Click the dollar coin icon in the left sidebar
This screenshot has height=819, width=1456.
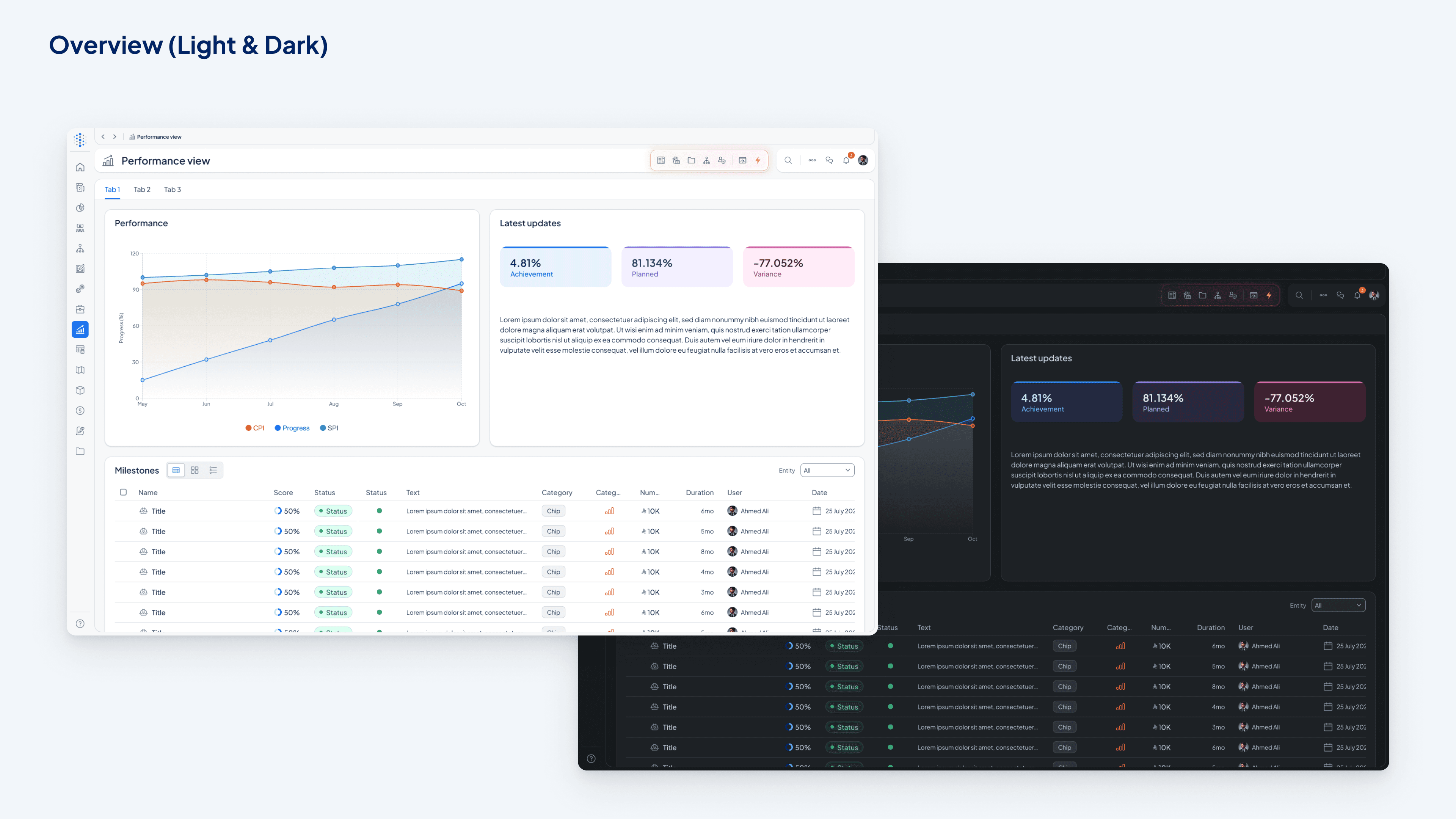(x=80, y=411)
